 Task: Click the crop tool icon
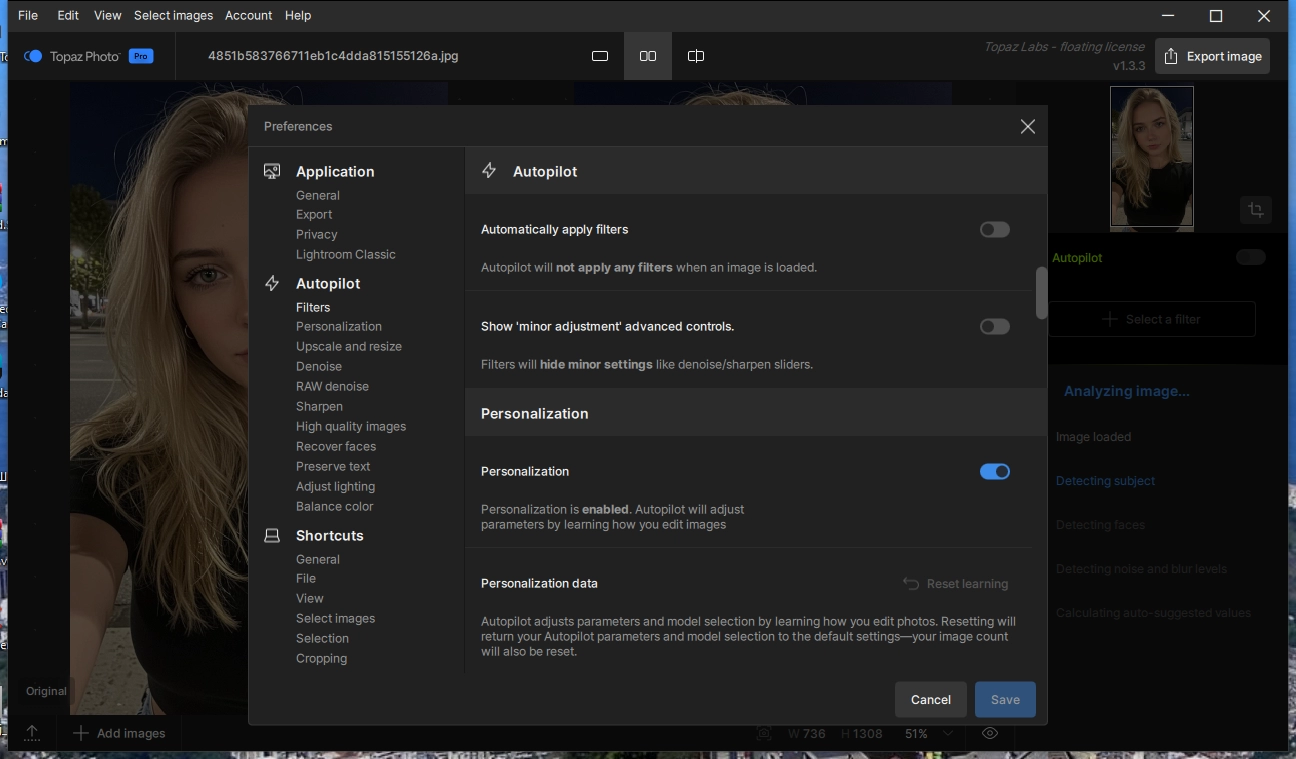click(1255, 210)
